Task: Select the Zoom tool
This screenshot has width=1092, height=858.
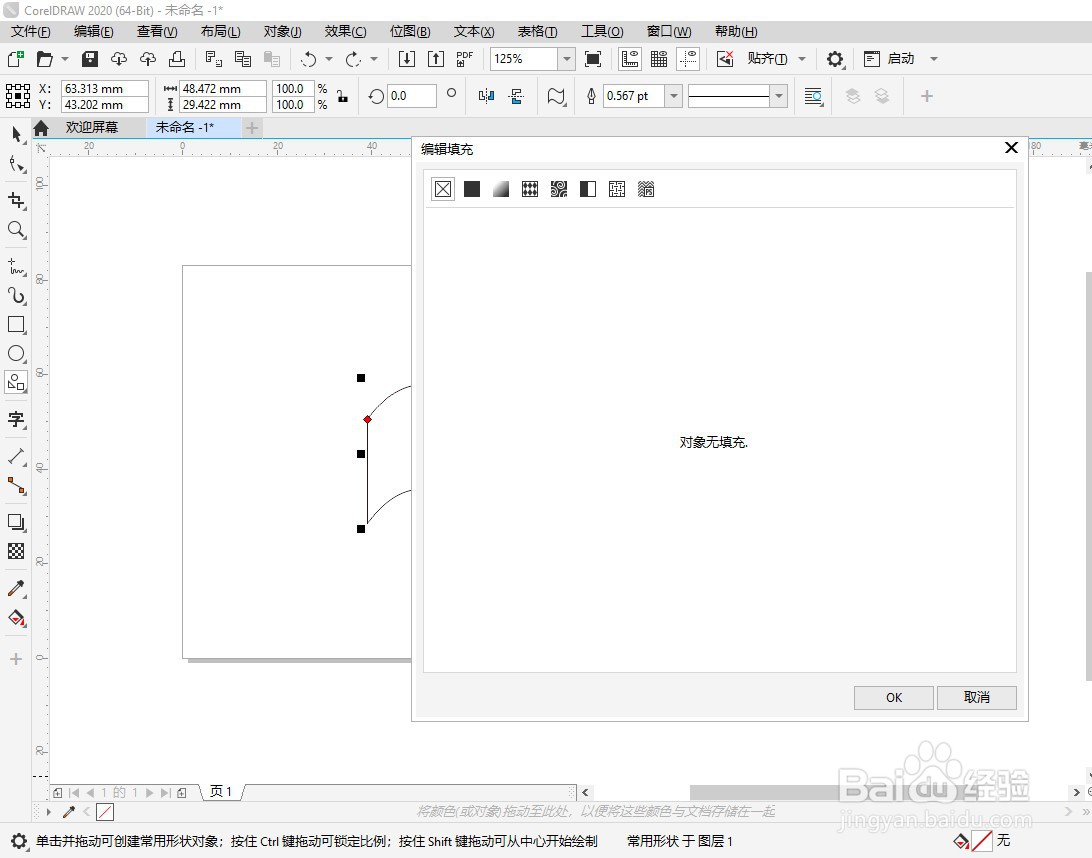Action: point(16,230)
